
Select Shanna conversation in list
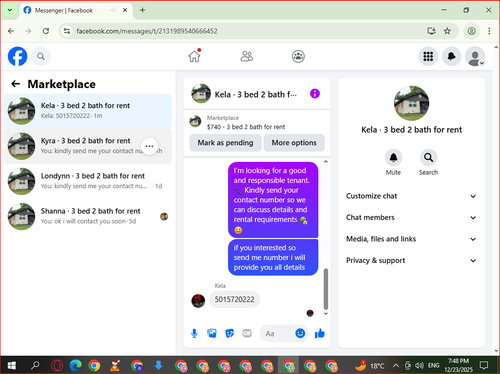click(x=88, y=216)
